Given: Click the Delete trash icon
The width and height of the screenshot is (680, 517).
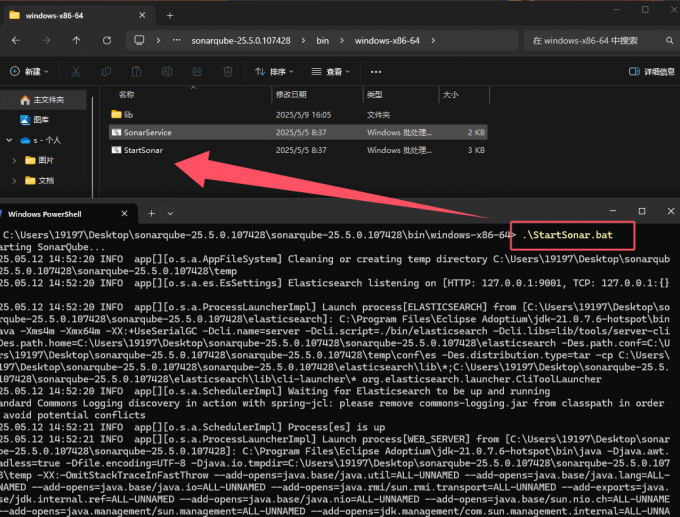Looking at the screenshot, I should click(228, 72).
